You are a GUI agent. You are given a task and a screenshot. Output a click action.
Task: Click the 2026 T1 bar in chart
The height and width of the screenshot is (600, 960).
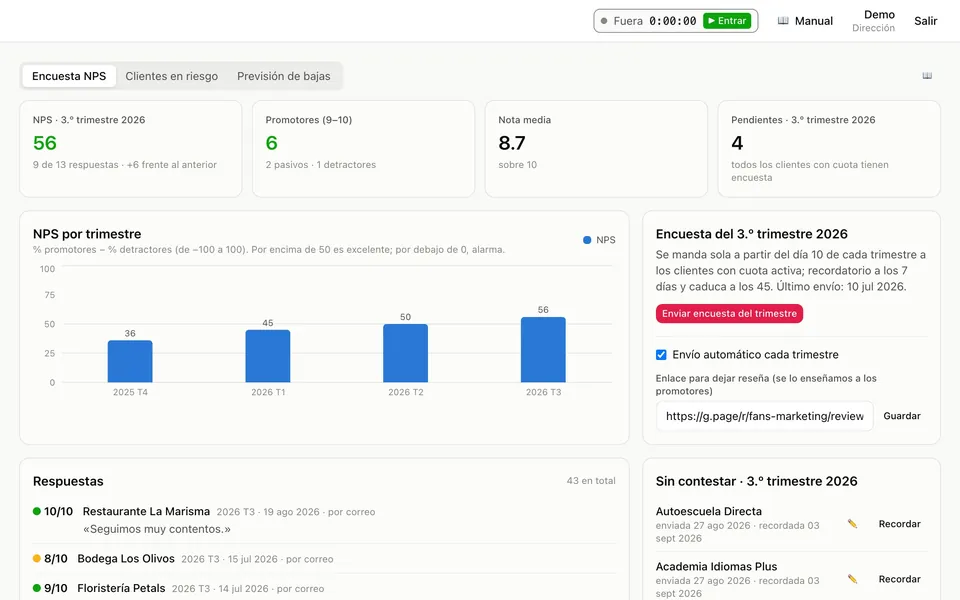(x=268, y=356)
